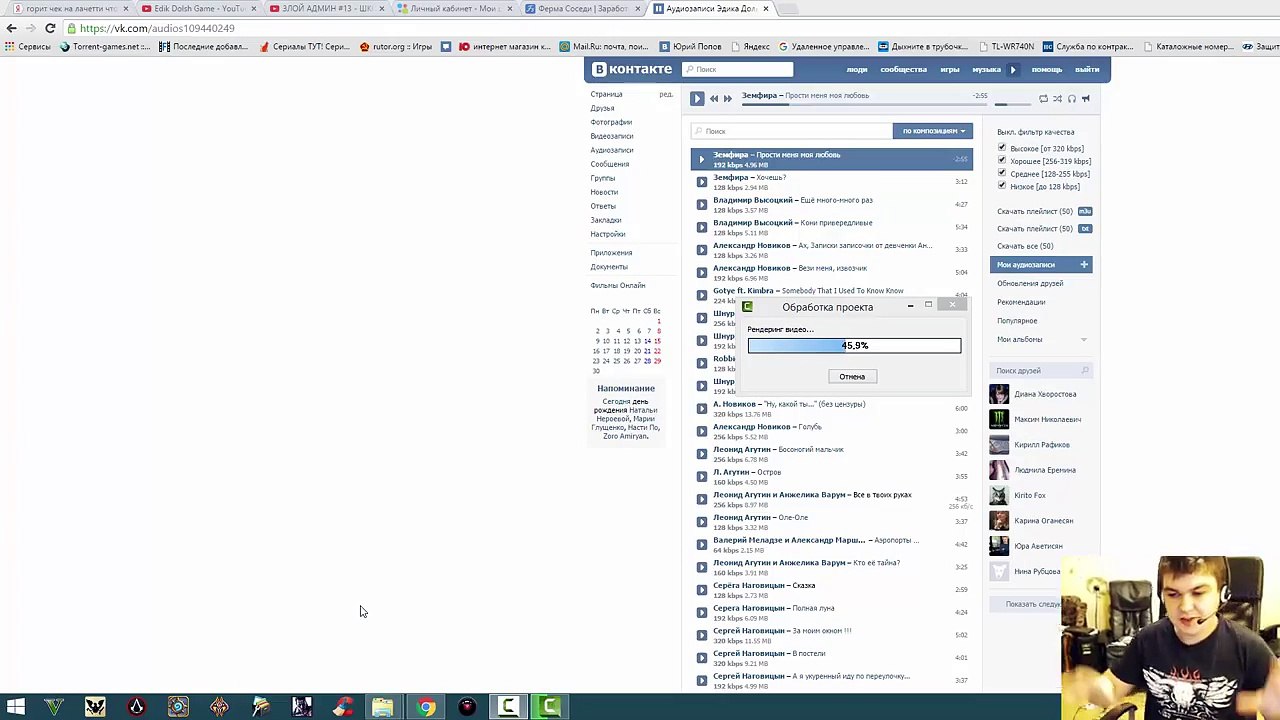The height and width of the screenshot is (720, 1280).
Task: Open Kirito Fox friend audio list
Action: coord(1030,495)
